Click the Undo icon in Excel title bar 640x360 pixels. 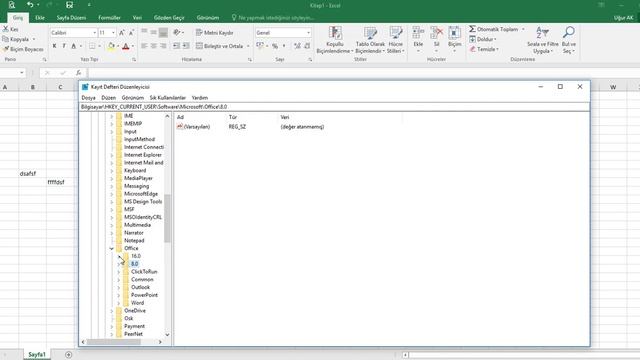pos(30,5)
